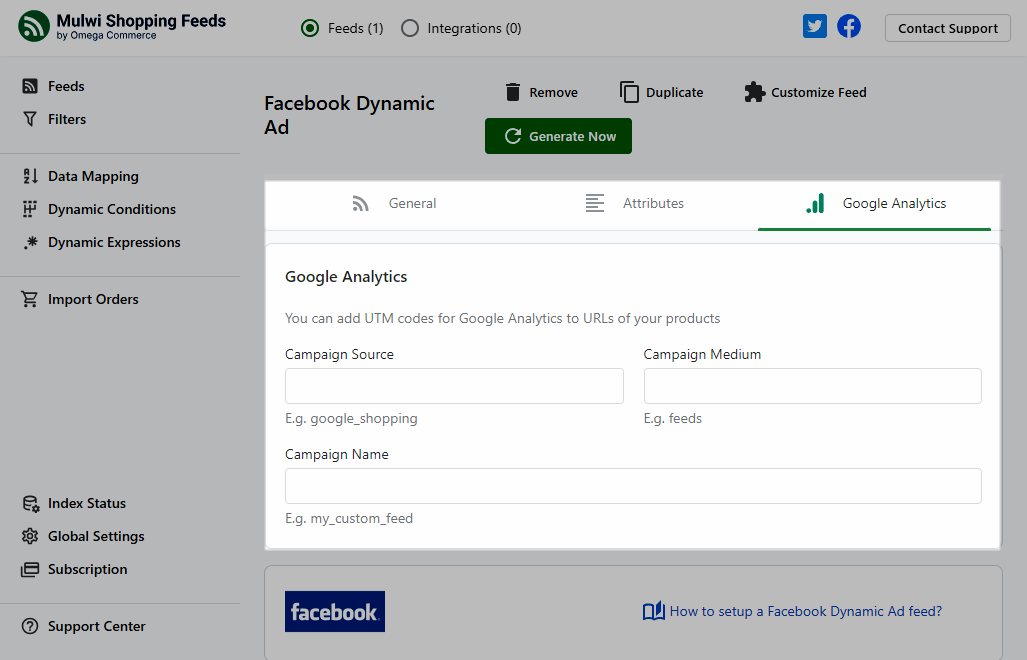
Task: Open Import Orders cart icon
Action: tap(30, 299)
